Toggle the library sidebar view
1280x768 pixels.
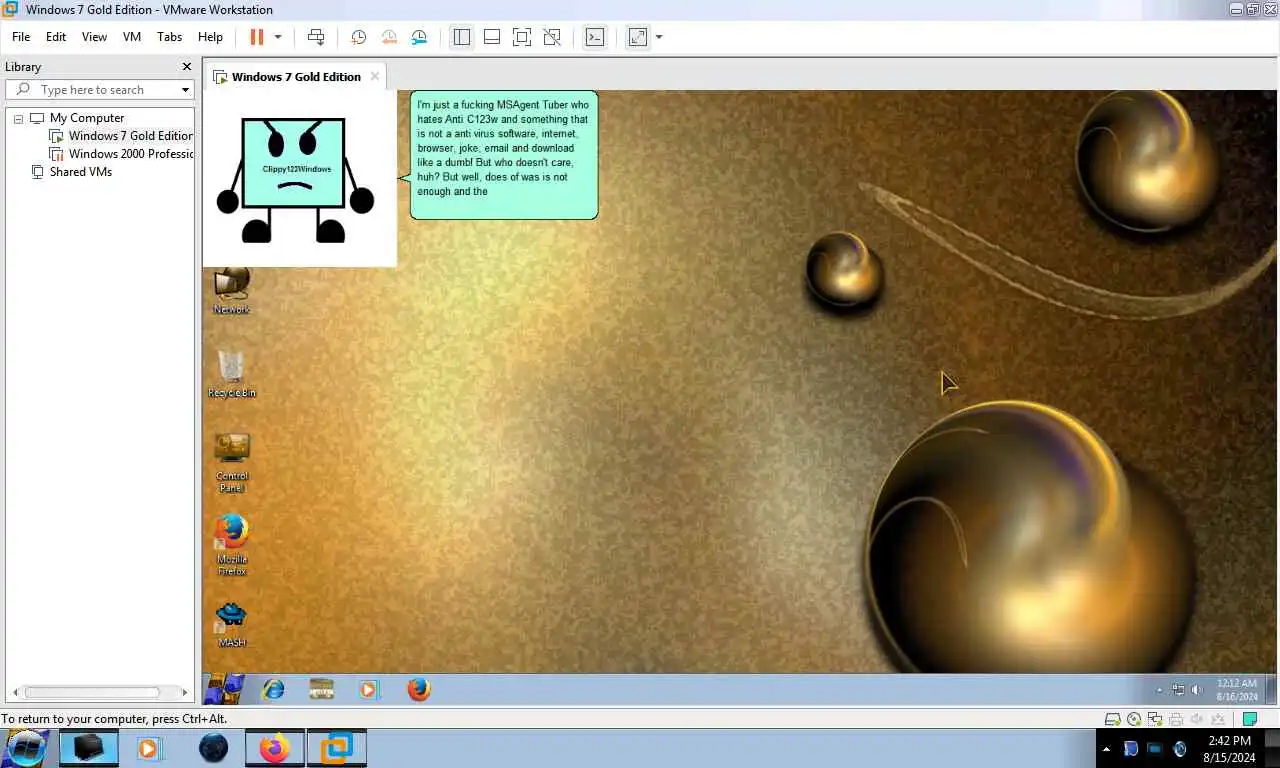(461, 37)
